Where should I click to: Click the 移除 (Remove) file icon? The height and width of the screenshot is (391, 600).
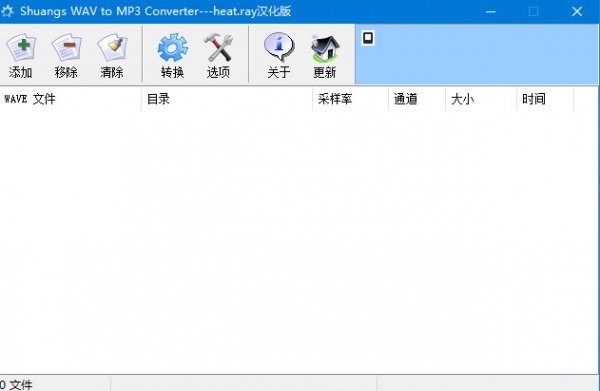point(67,48)
